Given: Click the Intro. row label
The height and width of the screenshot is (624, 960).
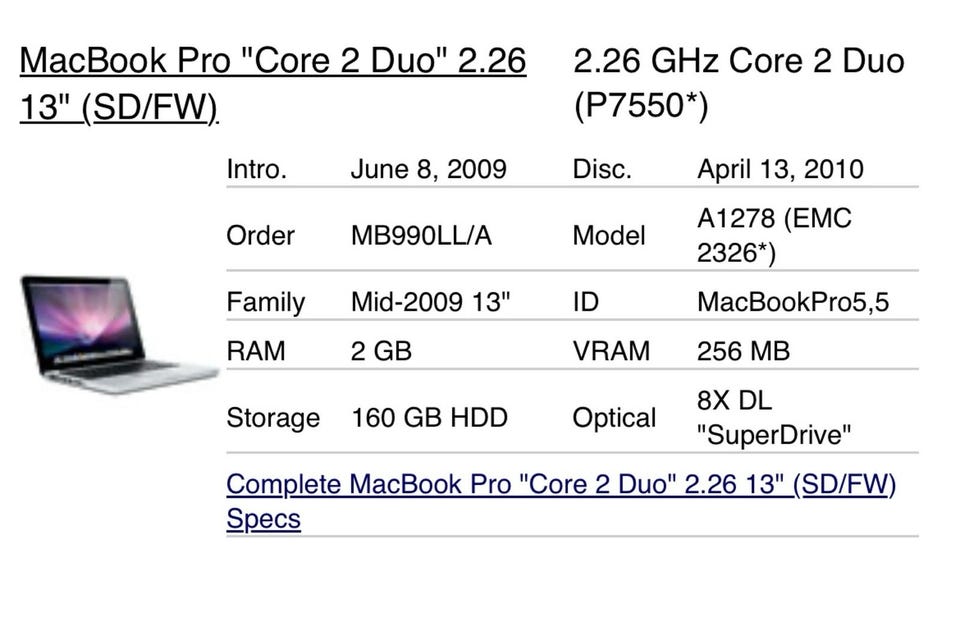Looking at the screenshot, I should 257,169.
